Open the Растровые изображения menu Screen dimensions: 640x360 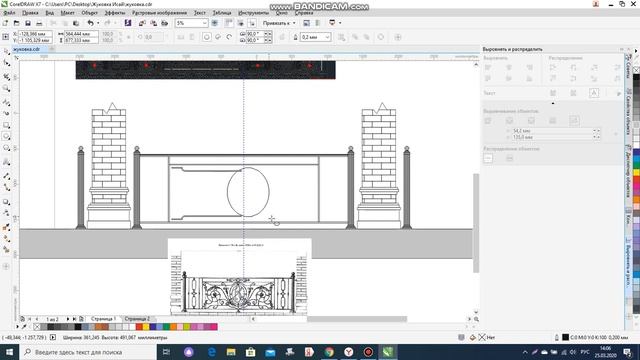click(159, 13)
